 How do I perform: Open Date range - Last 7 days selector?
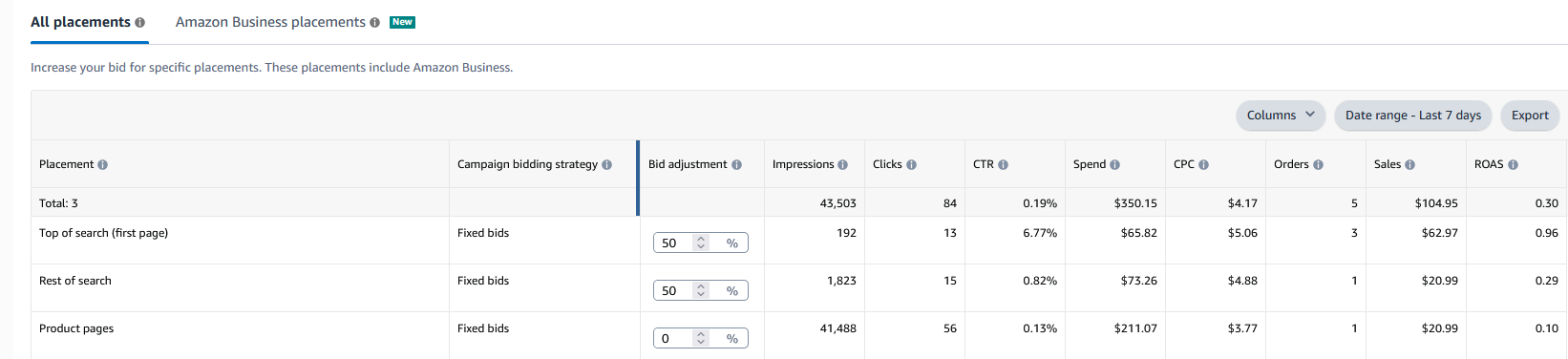pos(1413,116)
